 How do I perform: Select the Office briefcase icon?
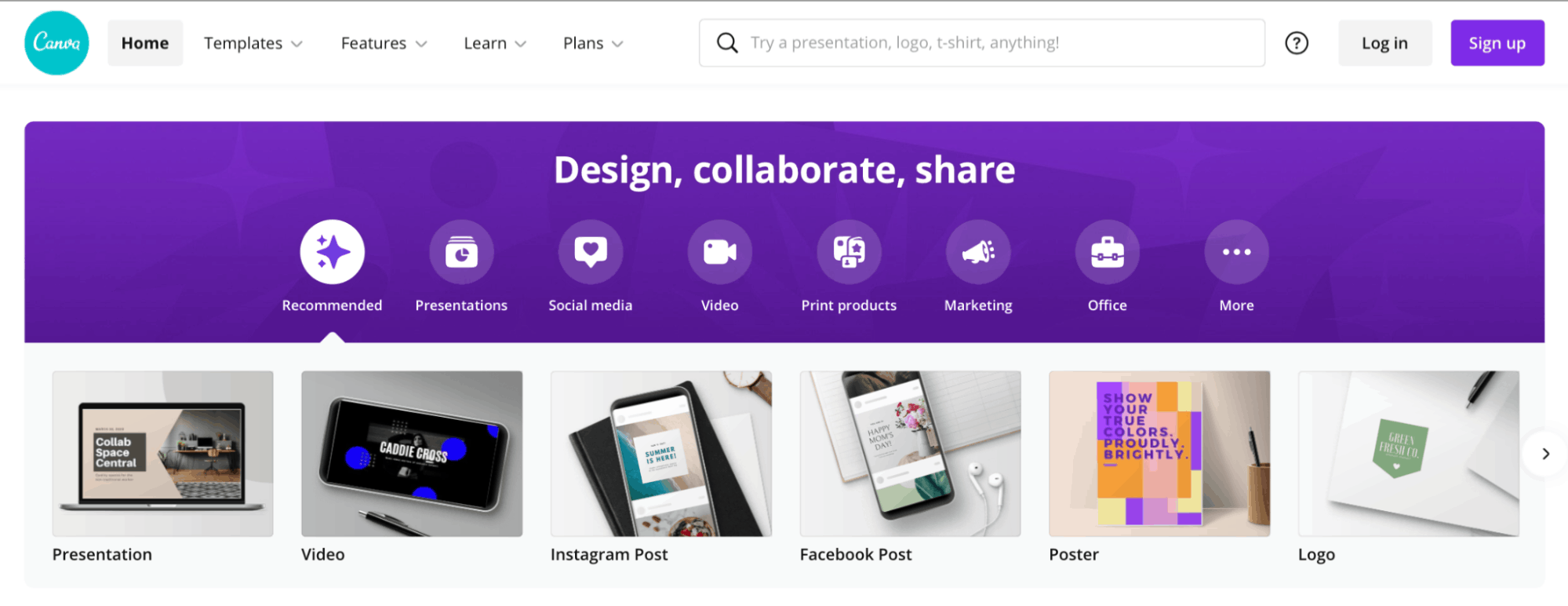[1107, 252]
